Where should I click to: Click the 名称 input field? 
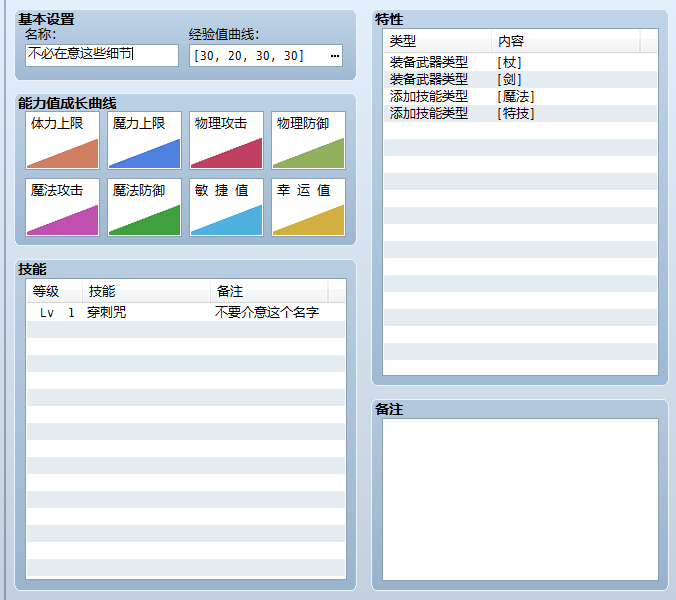click(102, 55)
